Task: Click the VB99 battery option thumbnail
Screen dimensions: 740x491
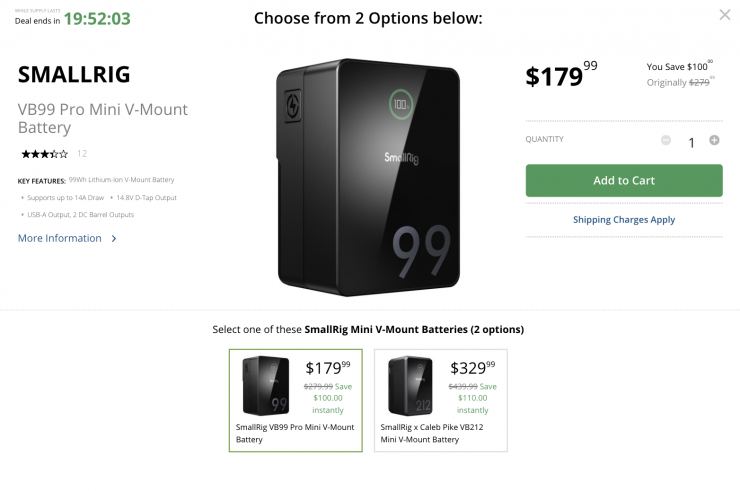Action: [266, 386]
